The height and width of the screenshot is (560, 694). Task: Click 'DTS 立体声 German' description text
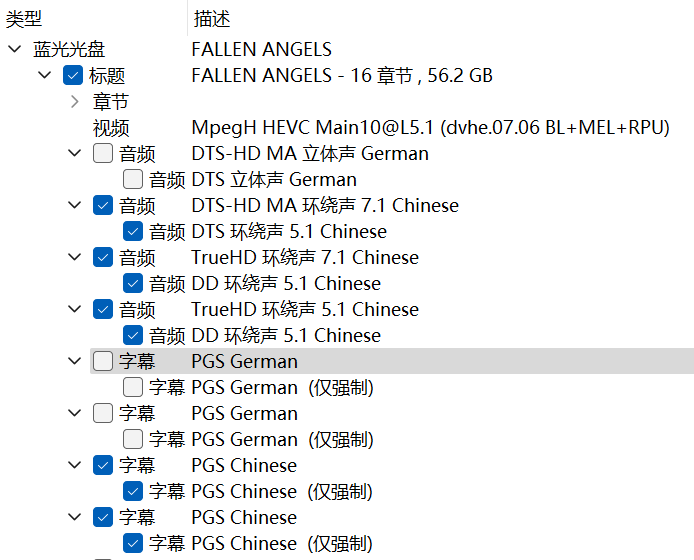(x=274, y=180)
